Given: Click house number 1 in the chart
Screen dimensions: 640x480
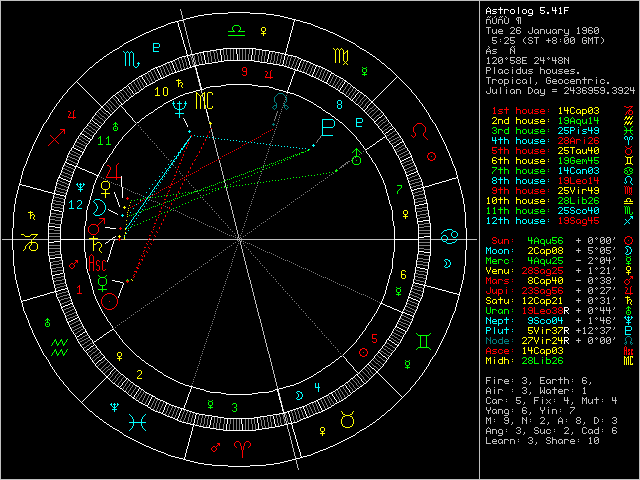Looking at the screenshot, I should (79, 290).
